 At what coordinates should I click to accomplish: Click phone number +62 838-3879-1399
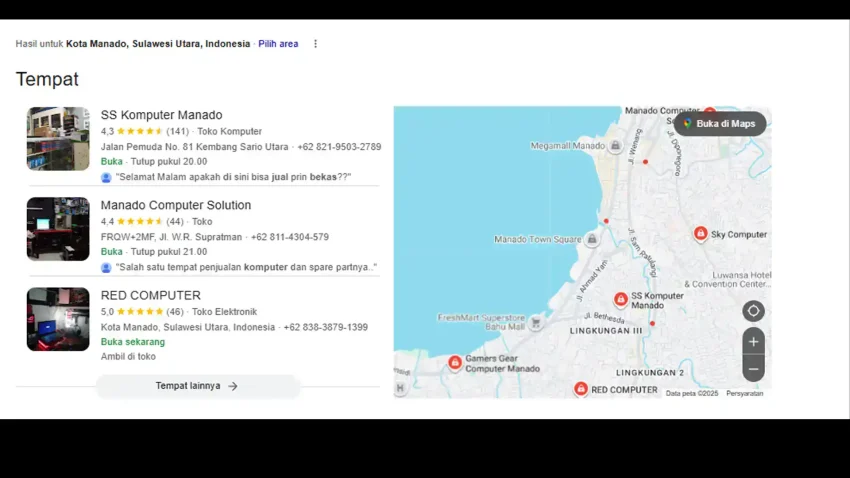[x=325, y=327]
